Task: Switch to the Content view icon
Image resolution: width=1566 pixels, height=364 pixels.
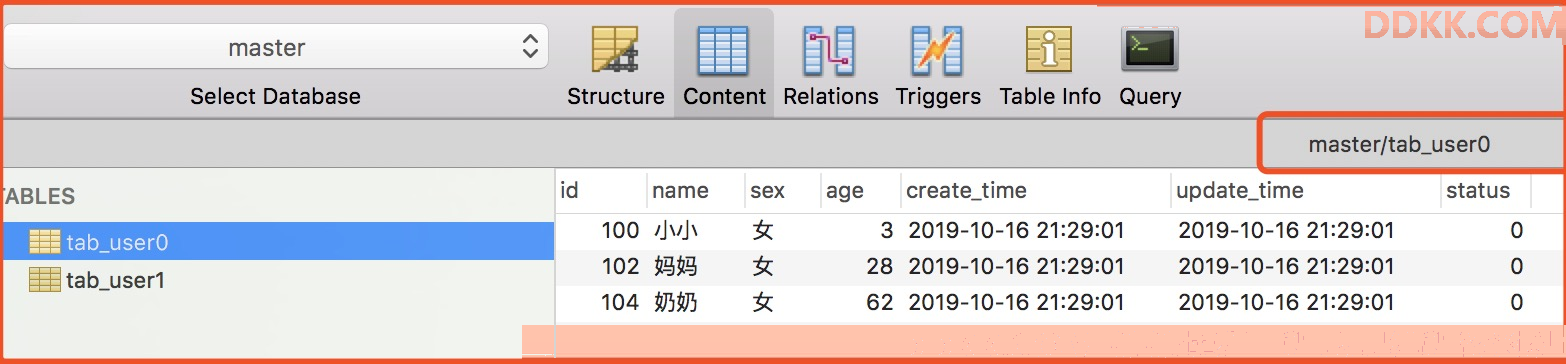Action: click(723, 50)
